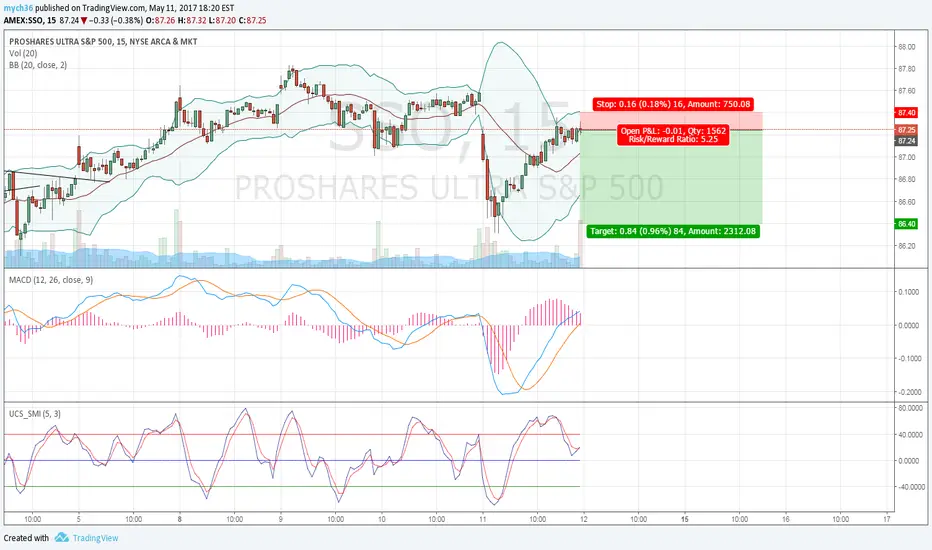Click the -40.0000 SMI axis label
Image resolution: width=932 pixels, height=550 pixels.
coord(910,487)
